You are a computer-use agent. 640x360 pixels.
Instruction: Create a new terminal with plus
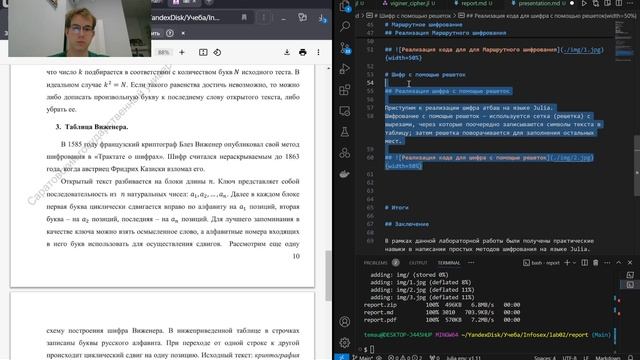click(567, 262)
